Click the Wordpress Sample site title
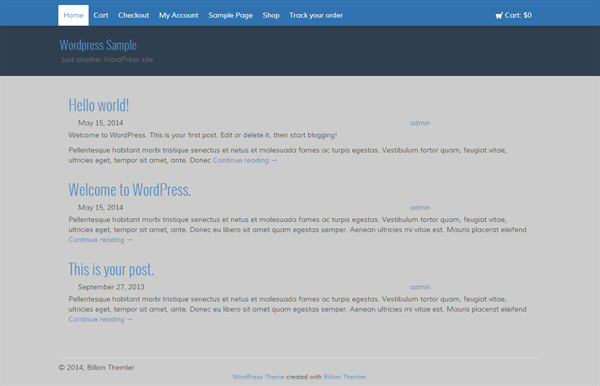 [98, 45]
